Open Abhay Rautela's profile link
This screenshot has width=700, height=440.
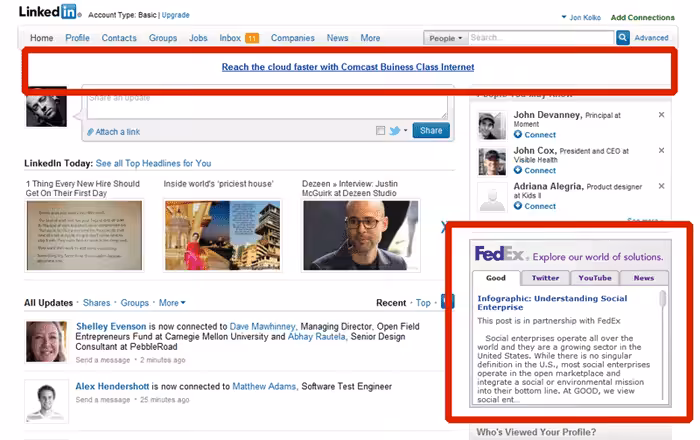coord(317,336)
